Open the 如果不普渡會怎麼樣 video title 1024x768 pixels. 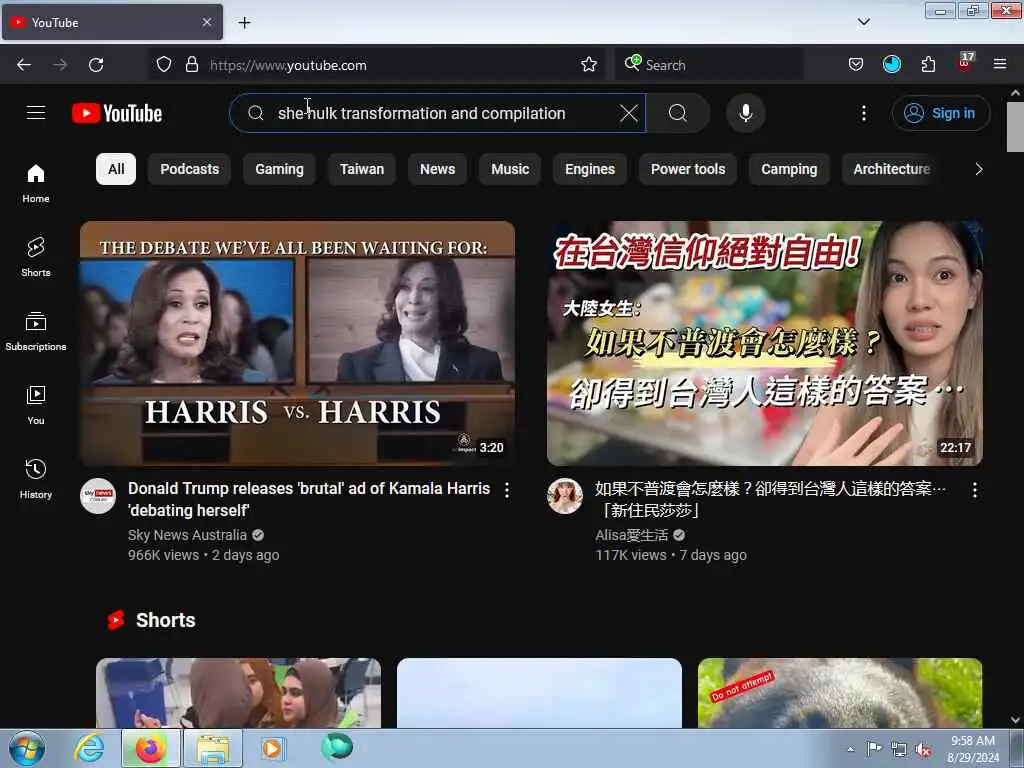[770, 500]
